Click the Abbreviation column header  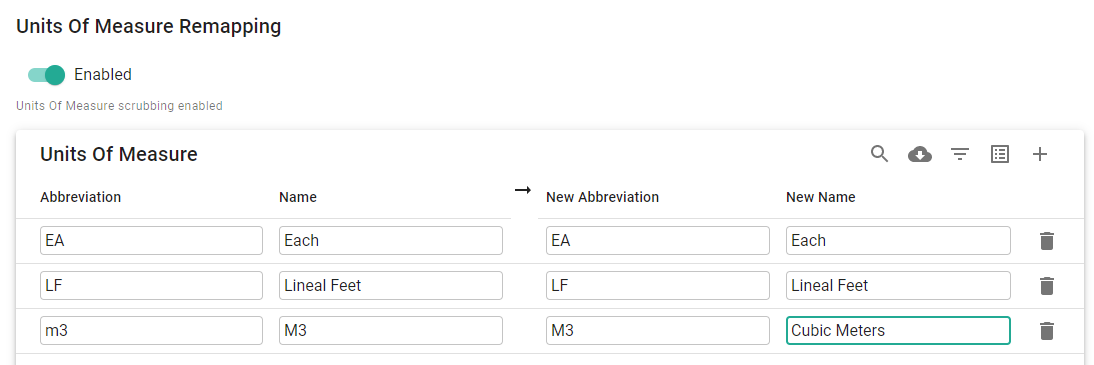point(80,197)
